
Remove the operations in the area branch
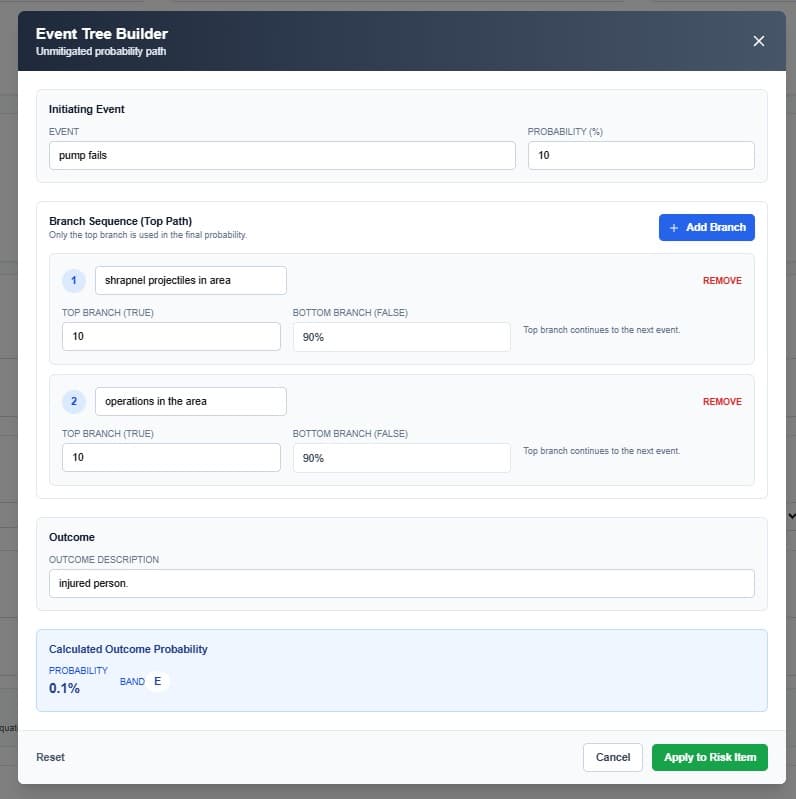point(722,402)
